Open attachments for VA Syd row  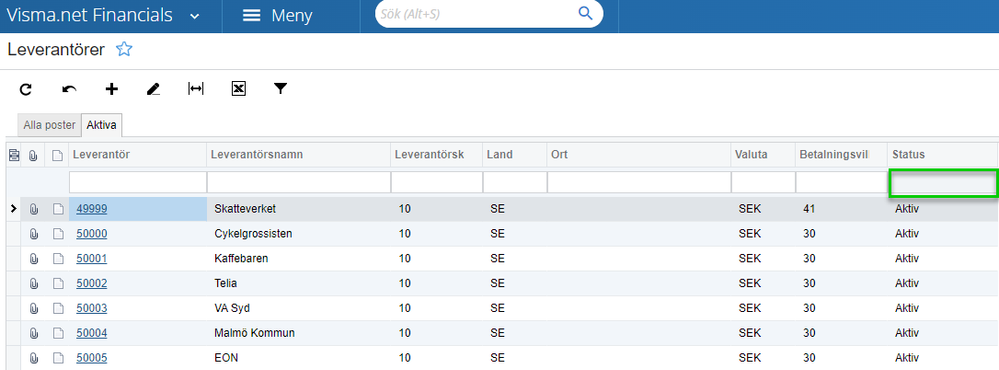coord(34,308)
